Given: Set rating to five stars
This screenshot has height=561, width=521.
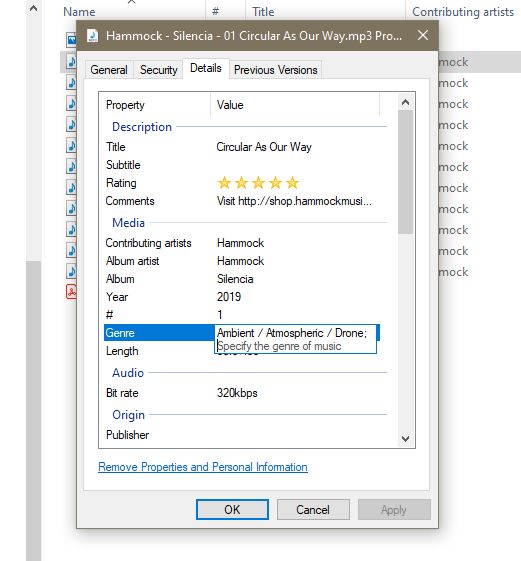Looking at the screenshot, I should 293,183.
